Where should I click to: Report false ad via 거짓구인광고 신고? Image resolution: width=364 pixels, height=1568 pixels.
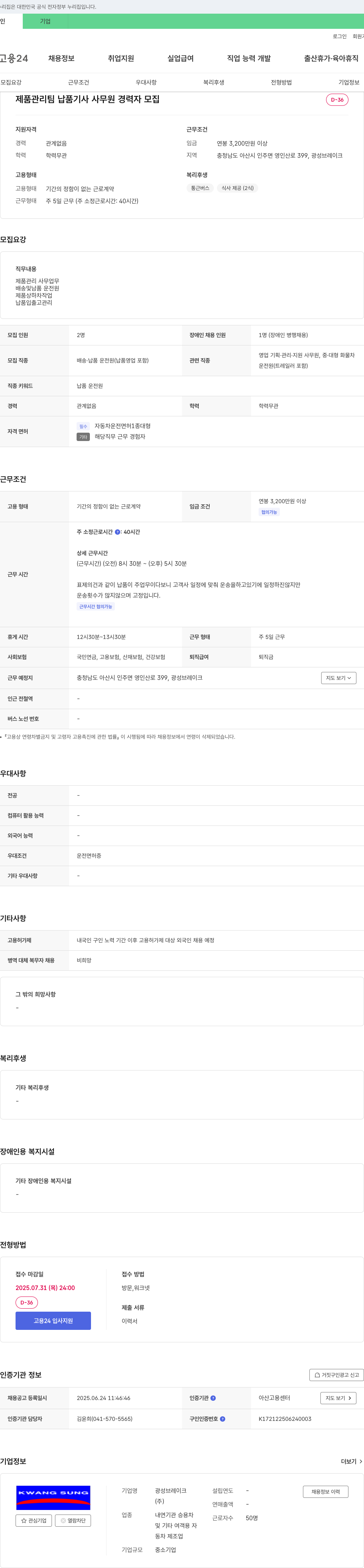click(x=337, y=1375)
